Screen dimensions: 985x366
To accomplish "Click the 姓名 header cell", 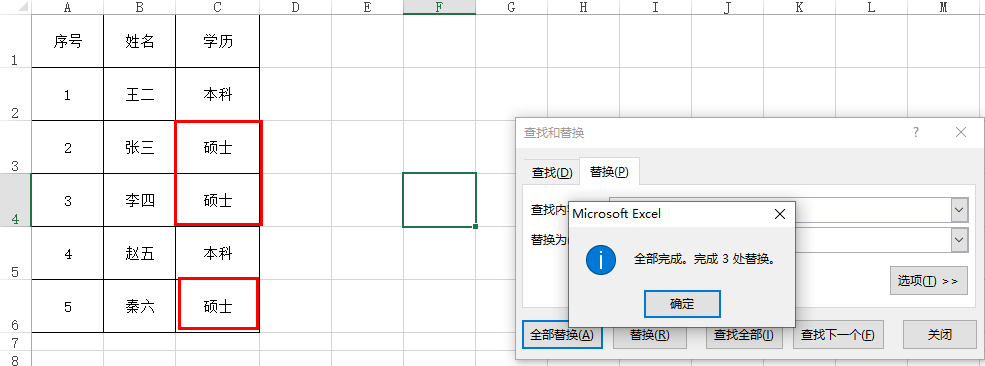I will click(x=139, y=41).
